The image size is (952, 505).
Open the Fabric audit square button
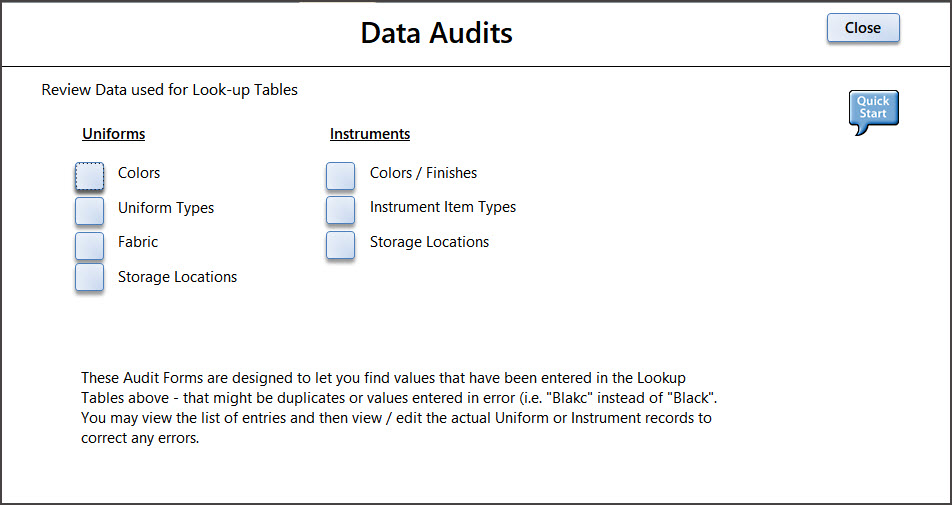click(x=90, y=244)
